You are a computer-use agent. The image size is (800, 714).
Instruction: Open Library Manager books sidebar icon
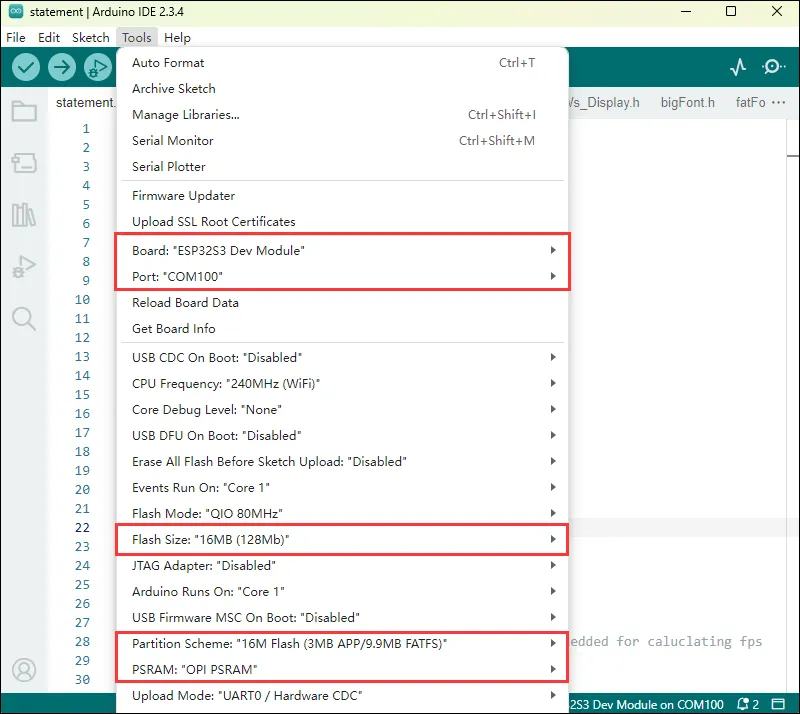coord(24,214)
